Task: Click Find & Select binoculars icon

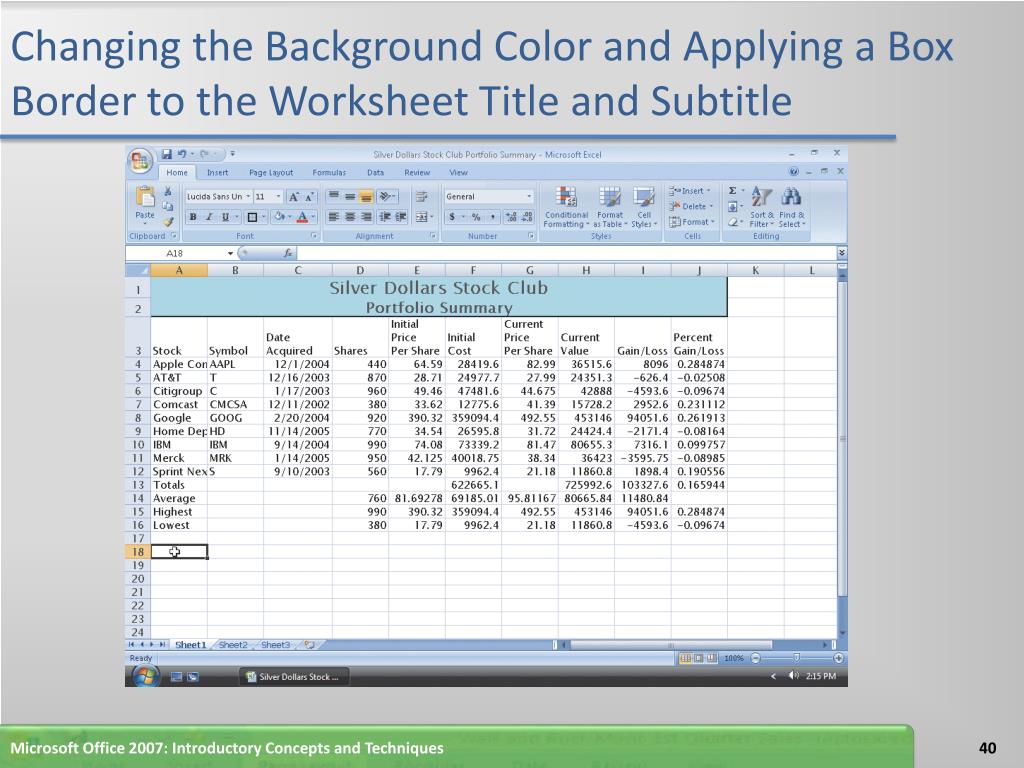Action: pos(792,206)
